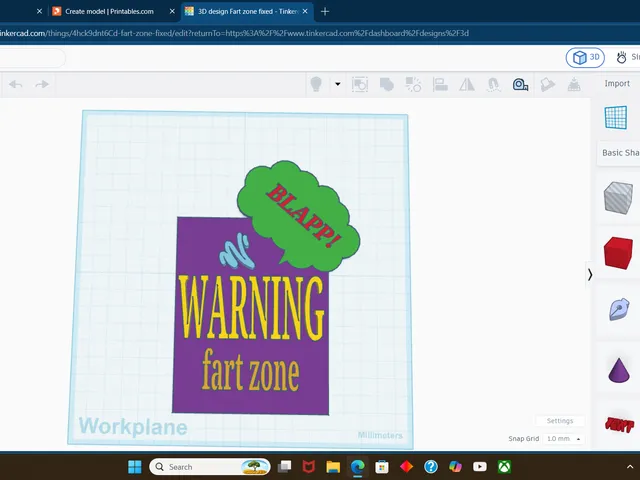Screen dimensions: 640x480
Task: Switch to 3D design view button
Action: coord(585,58)
